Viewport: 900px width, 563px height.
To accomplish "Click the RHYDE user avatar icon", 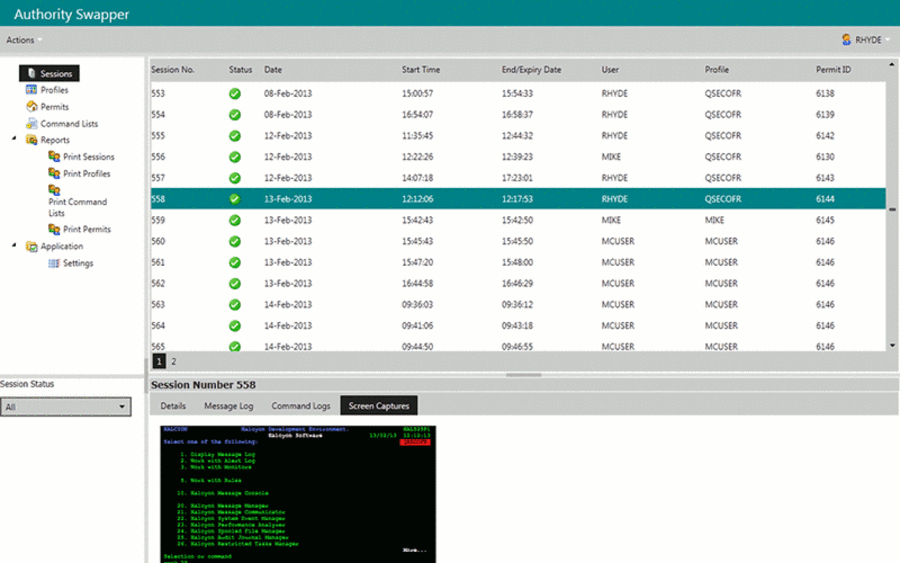I will point(847,39).
